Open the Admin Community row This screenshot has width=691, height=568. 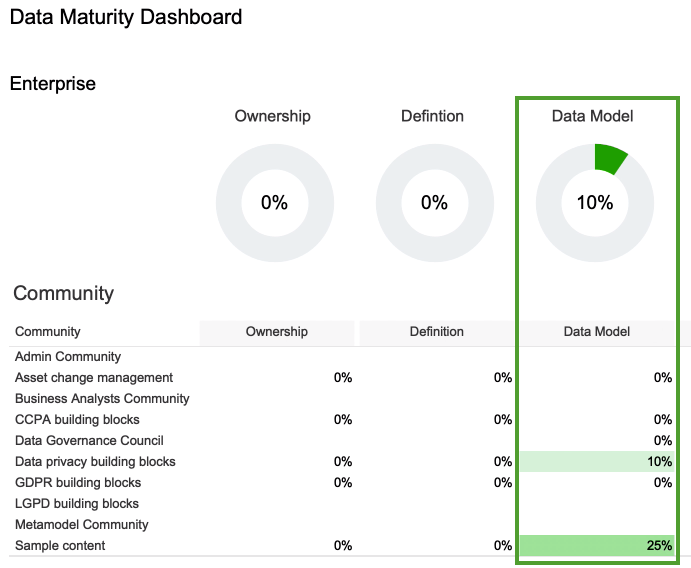(x=68, y=357)
